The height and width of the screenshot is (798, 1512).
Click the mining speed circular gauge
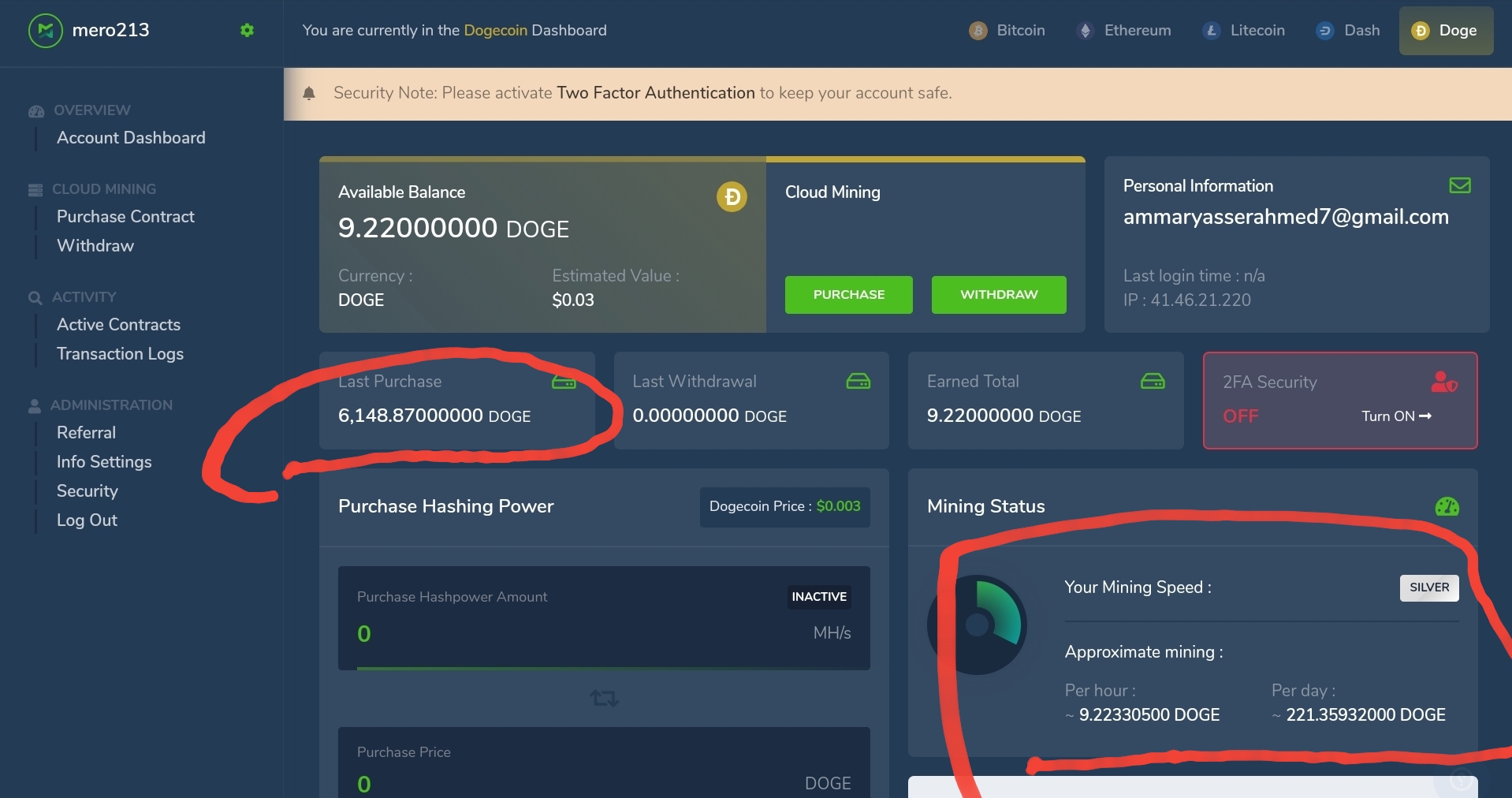pos(978,625)
